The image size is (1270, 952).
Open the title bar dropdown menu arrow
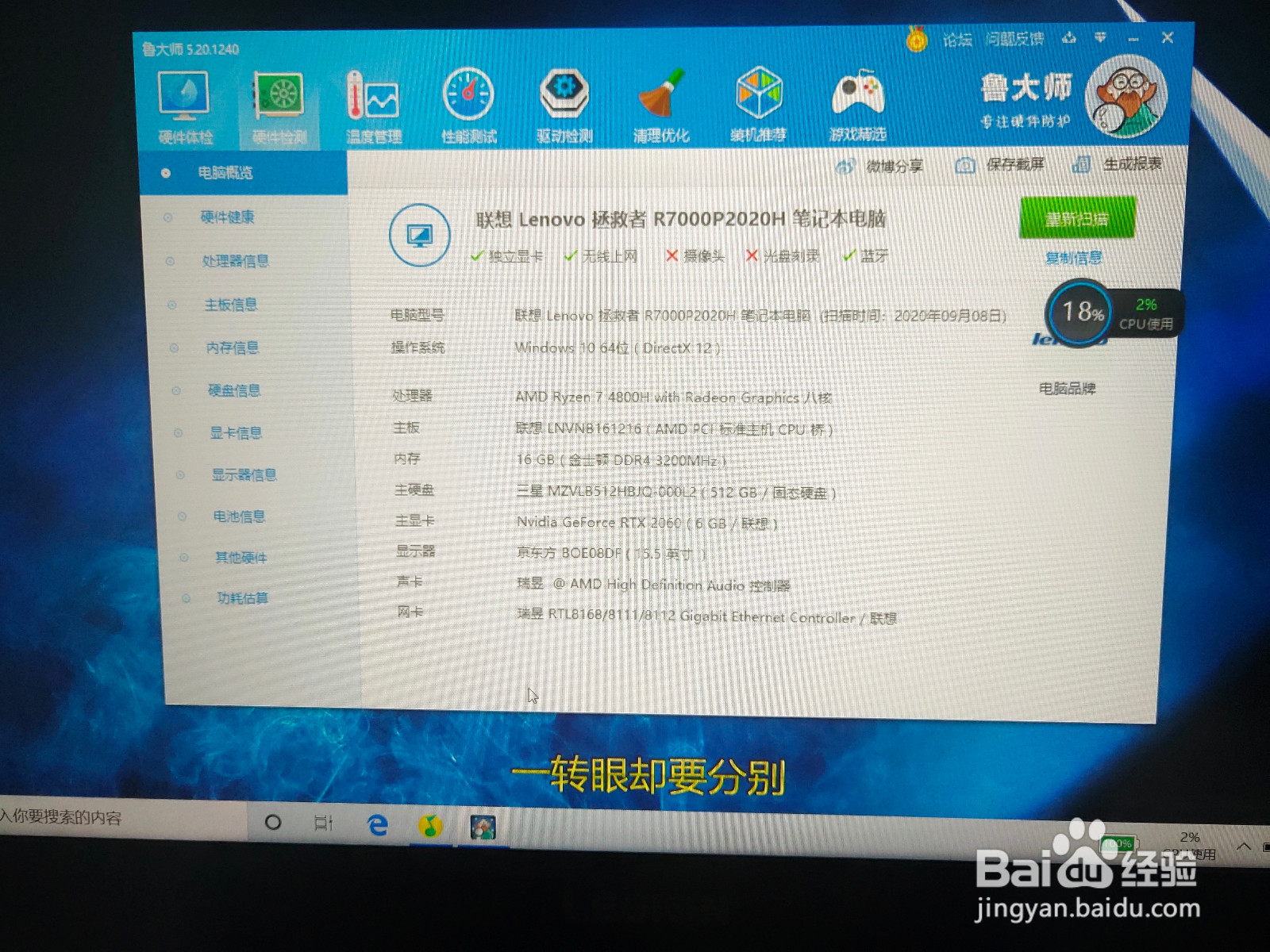1101,37
